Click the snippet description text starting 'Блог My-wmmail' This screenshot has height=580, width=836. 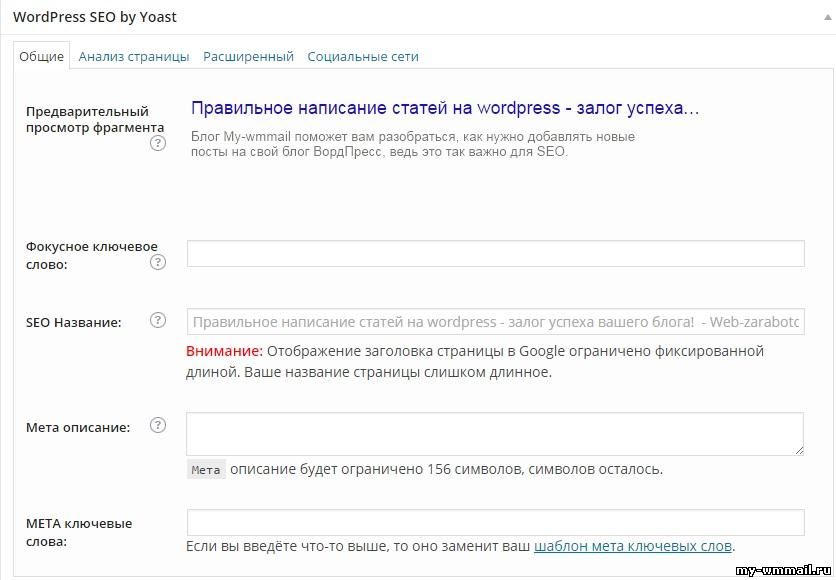click(x=413, y=144)
